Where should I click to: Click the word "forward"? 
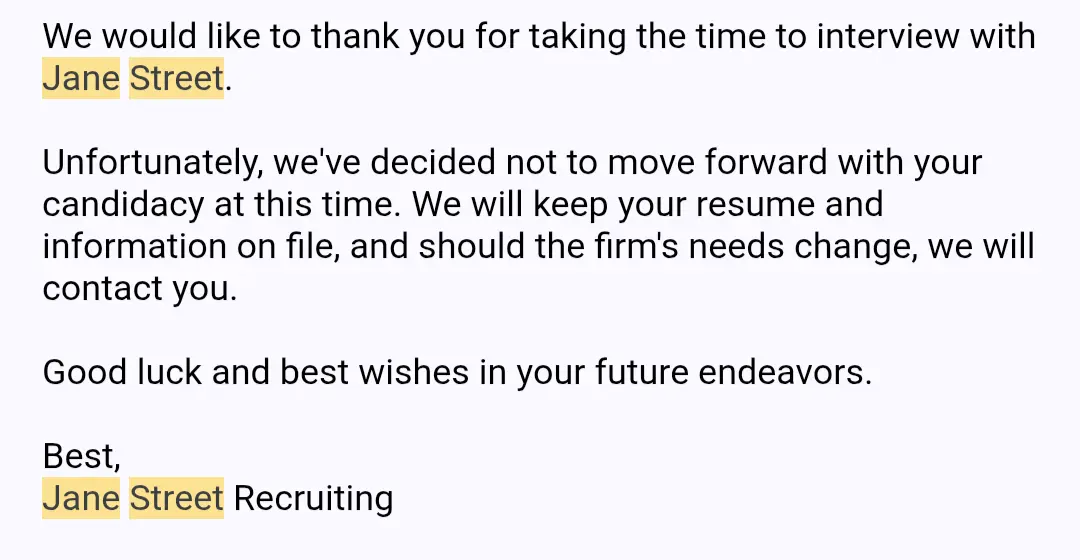[766, 163]
